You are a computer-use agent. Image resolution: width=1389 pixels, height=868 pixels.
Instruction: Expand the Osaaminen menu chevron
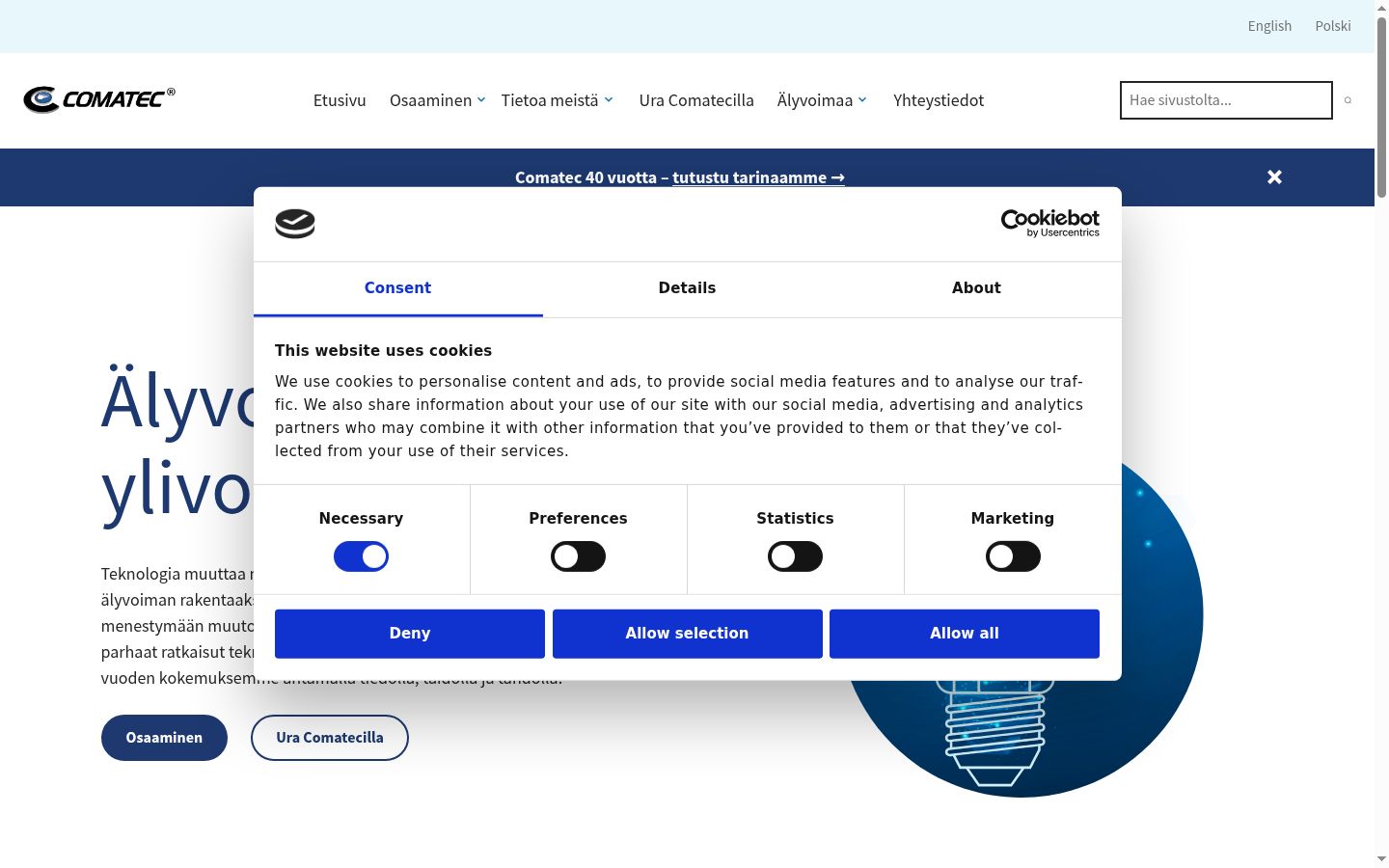481,99
